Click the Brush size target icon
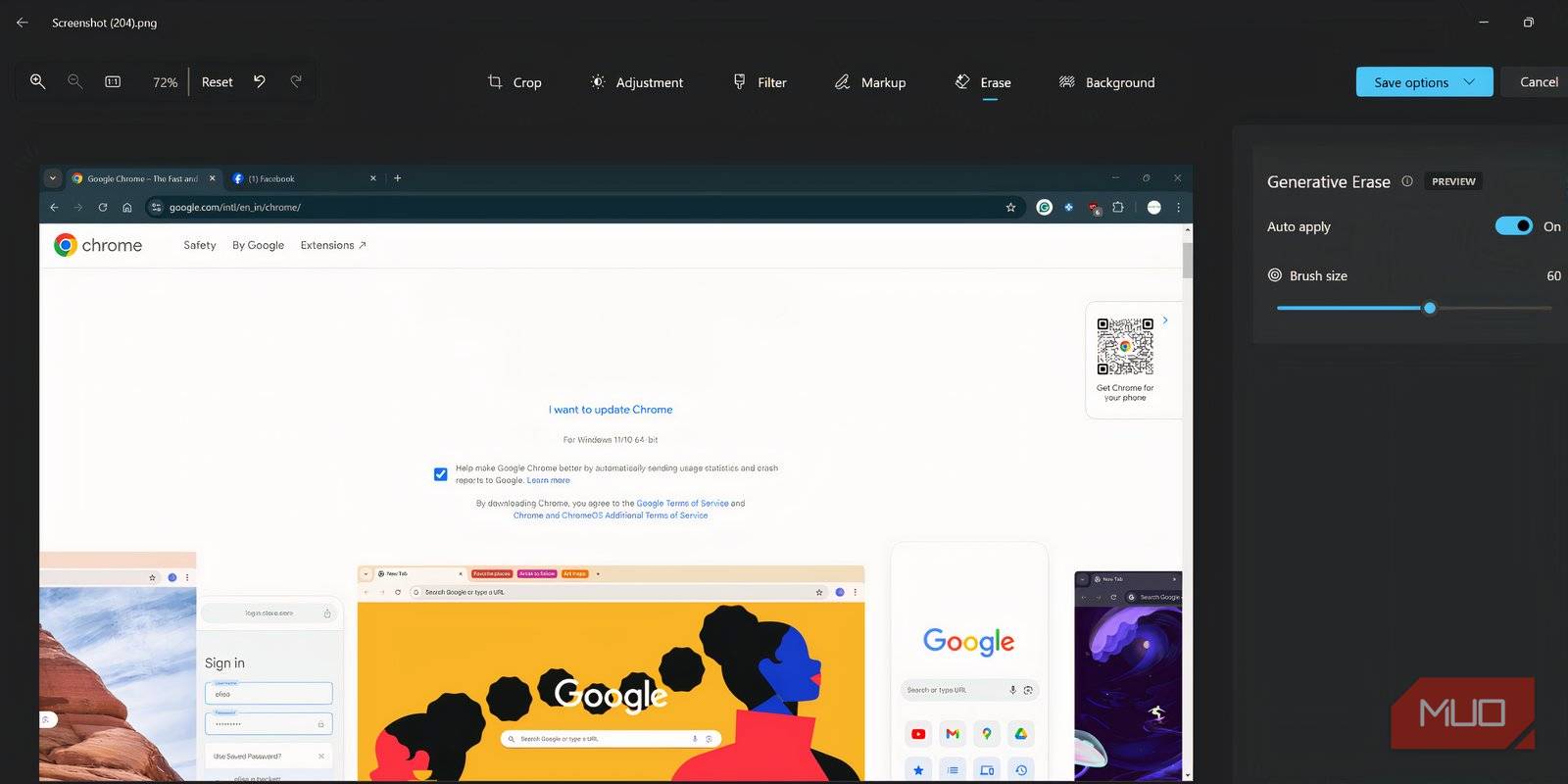Viewport: 1568px width, 784px height. point(1275,275)
